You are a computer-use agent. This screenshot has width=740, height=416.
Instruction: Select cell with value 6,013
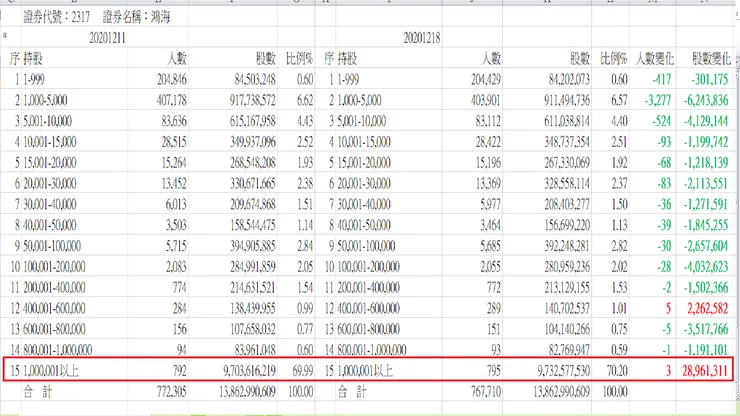[x=176, y=204]
